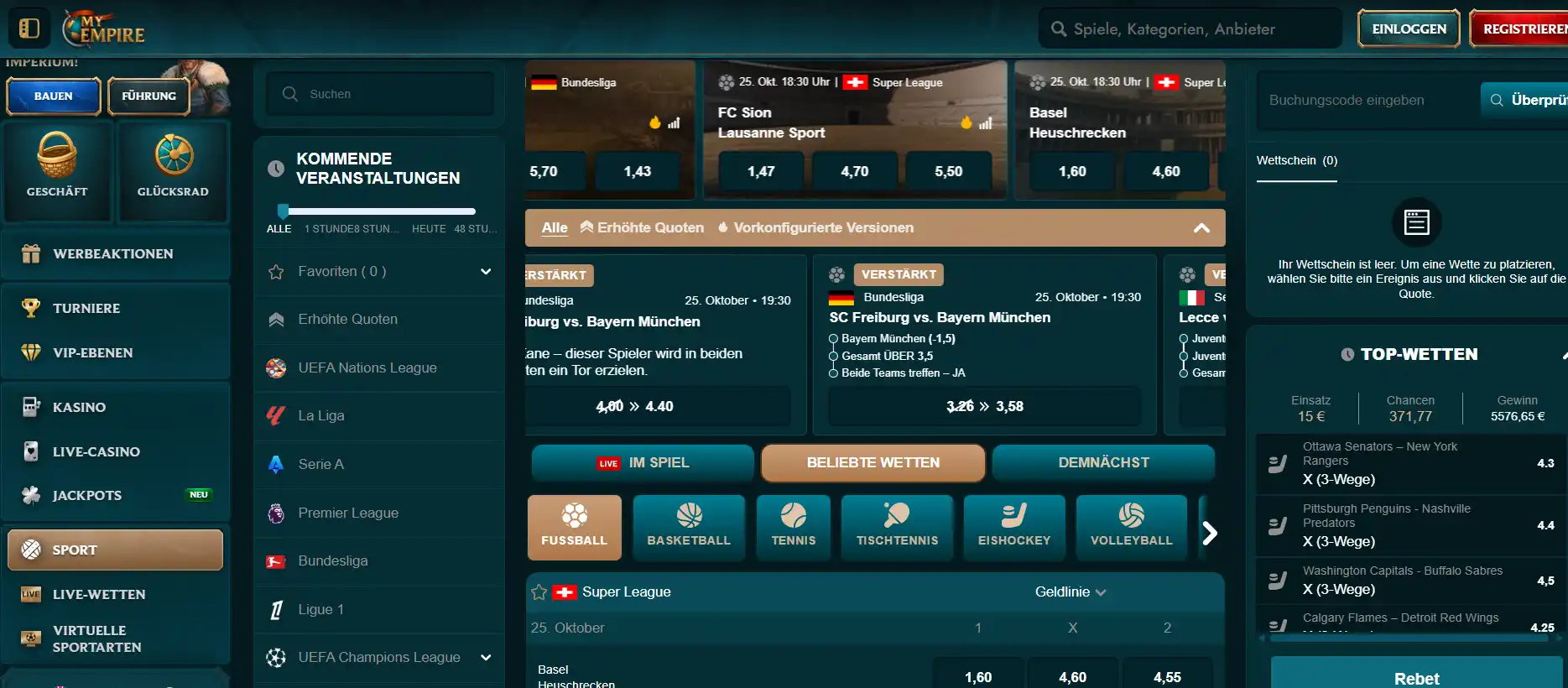Click the Bauen button
The image size is (1568, 688).
click(x=54, y=96)
